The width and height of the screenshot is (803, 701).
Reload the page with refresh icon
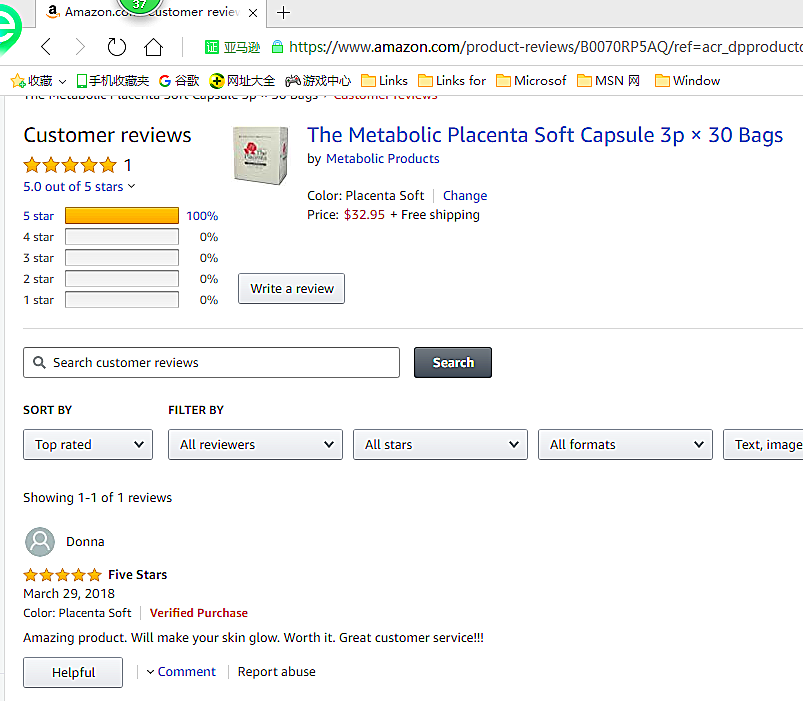tap(117, 47)
